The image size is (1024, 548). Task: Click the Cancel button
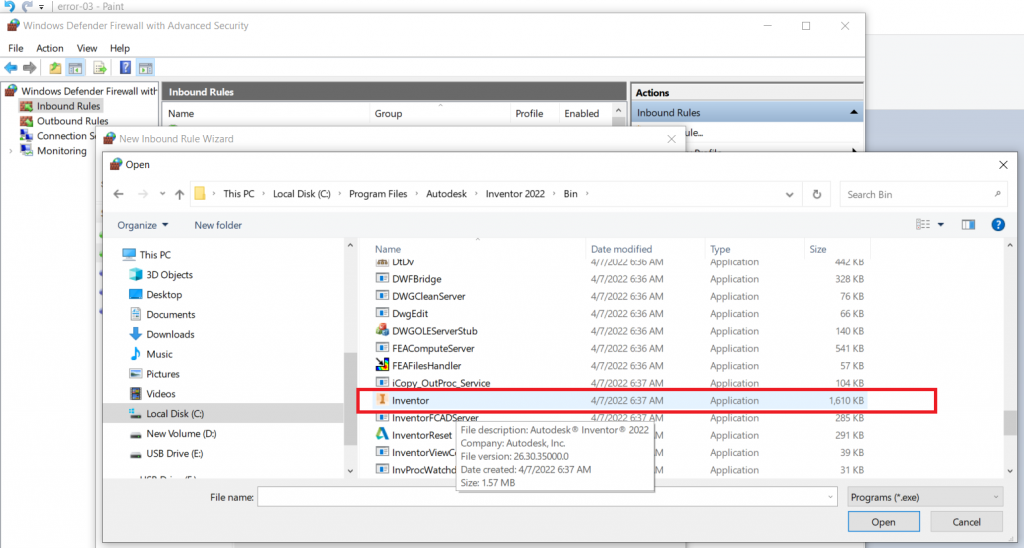966,522
